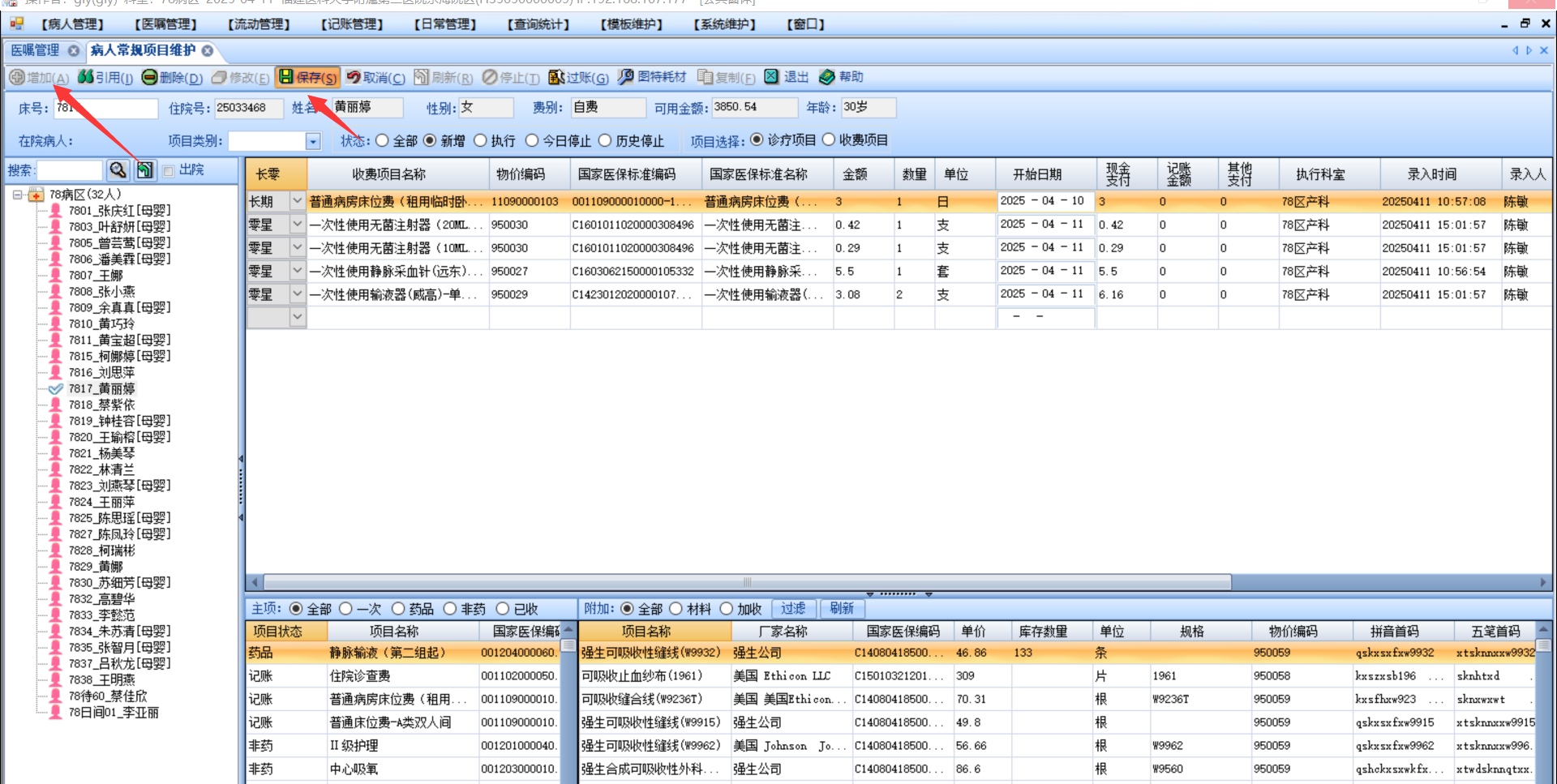The image size is (1557, 784).
Task: Open the 帮助 help icon
Action: click(827, 77)
